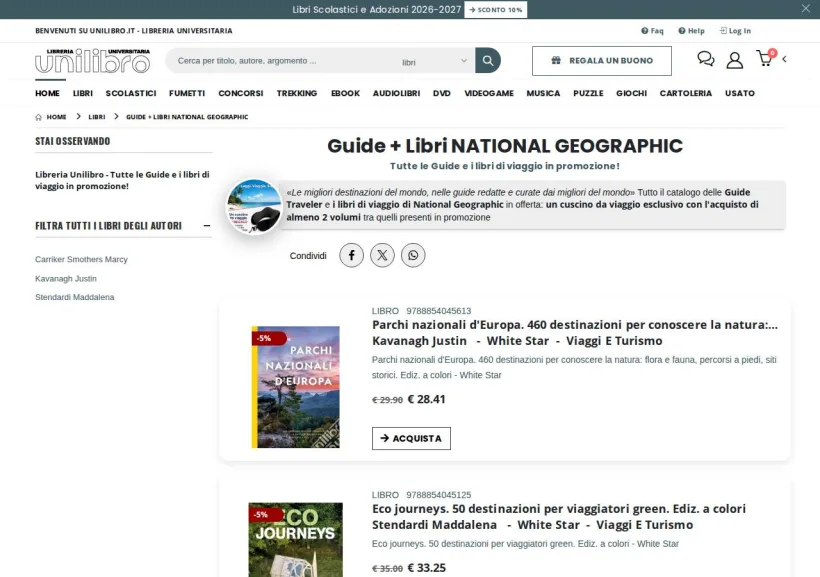820x577 pixels.
Task: Click the SCONTO 10% banner button
Action: point(495,9)
